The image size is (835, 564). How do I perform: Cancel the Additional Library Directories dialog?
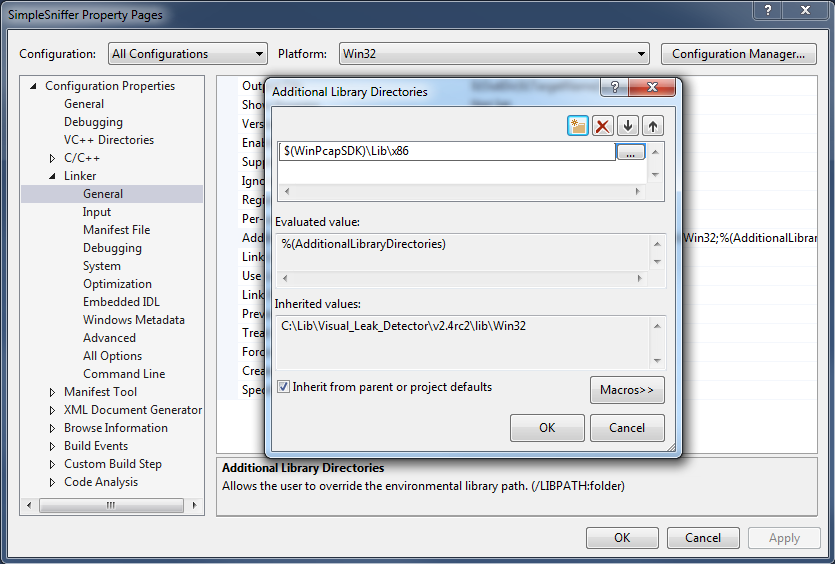(627, 428)
